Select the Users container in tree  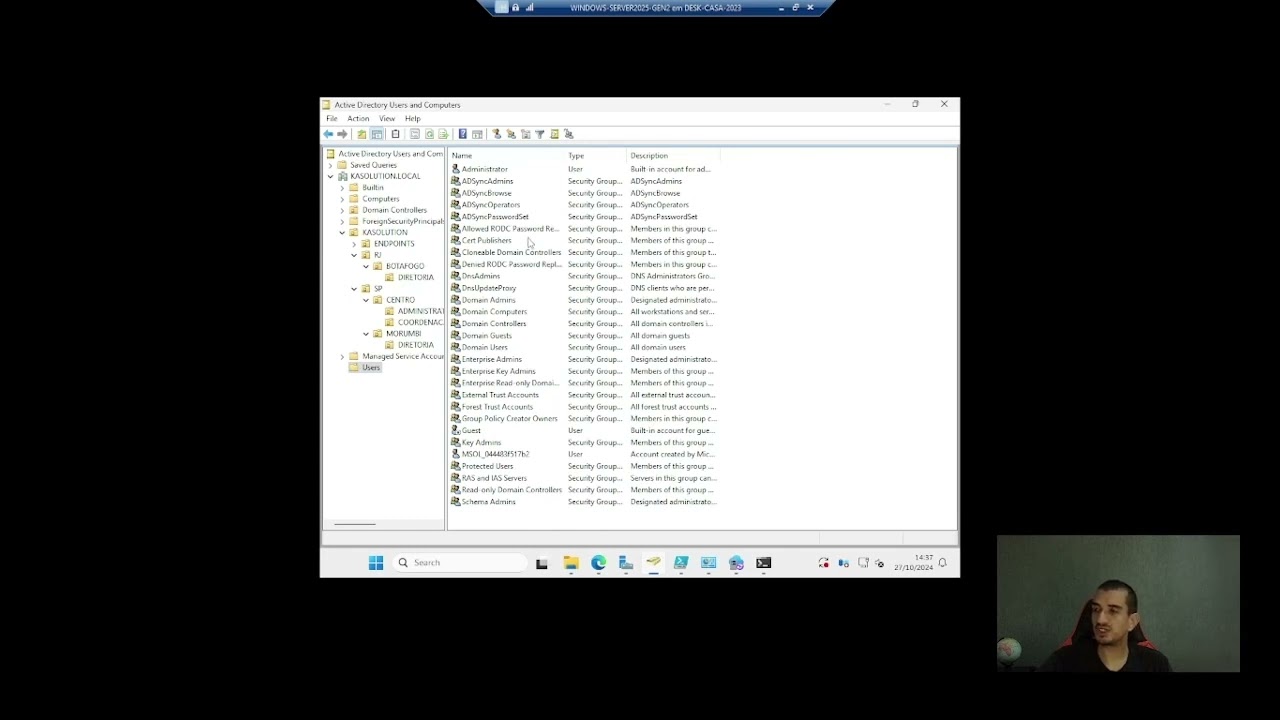[x=371, y=368]
